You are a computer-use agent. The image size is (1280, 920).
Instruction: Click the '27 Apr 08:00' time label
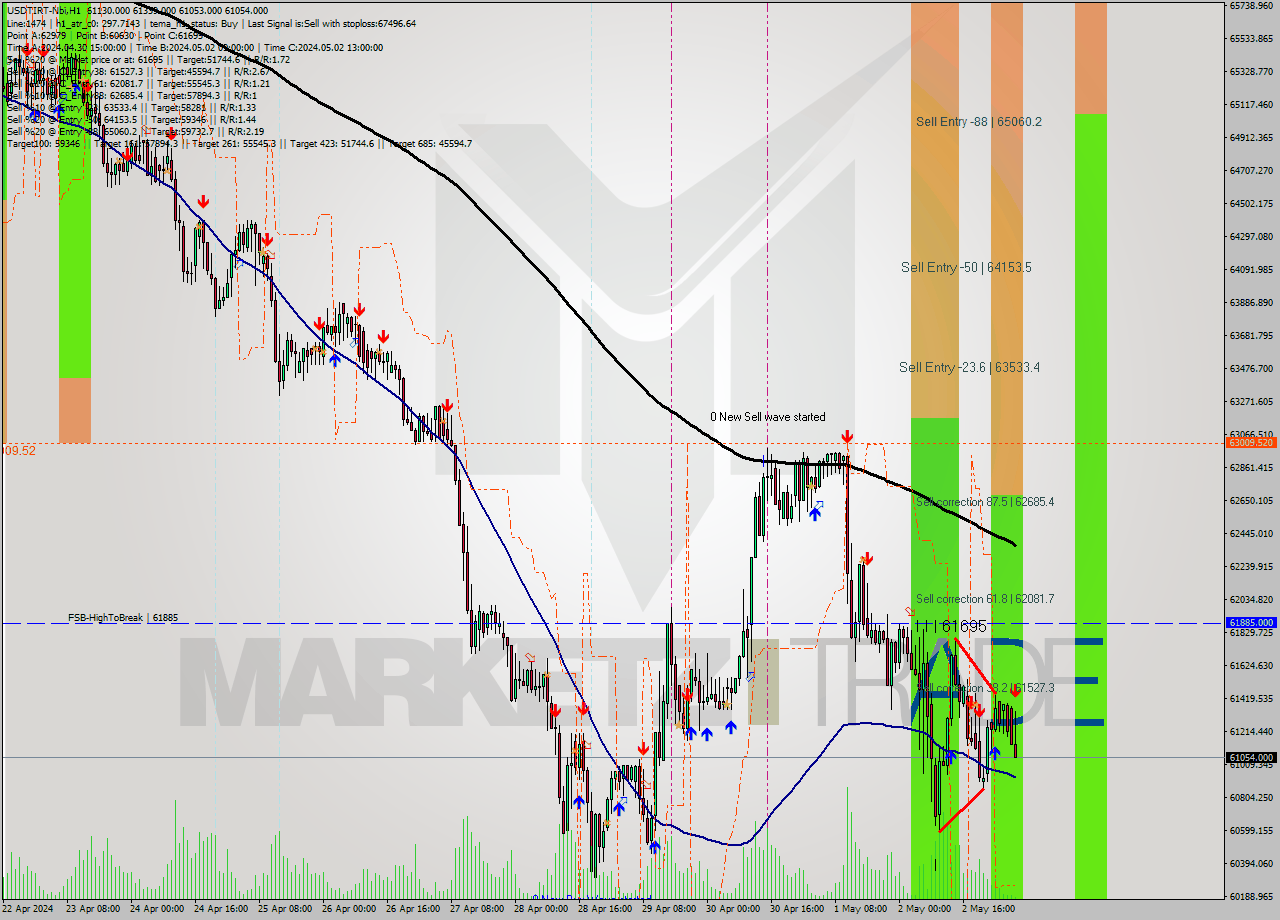click(477, 909)
